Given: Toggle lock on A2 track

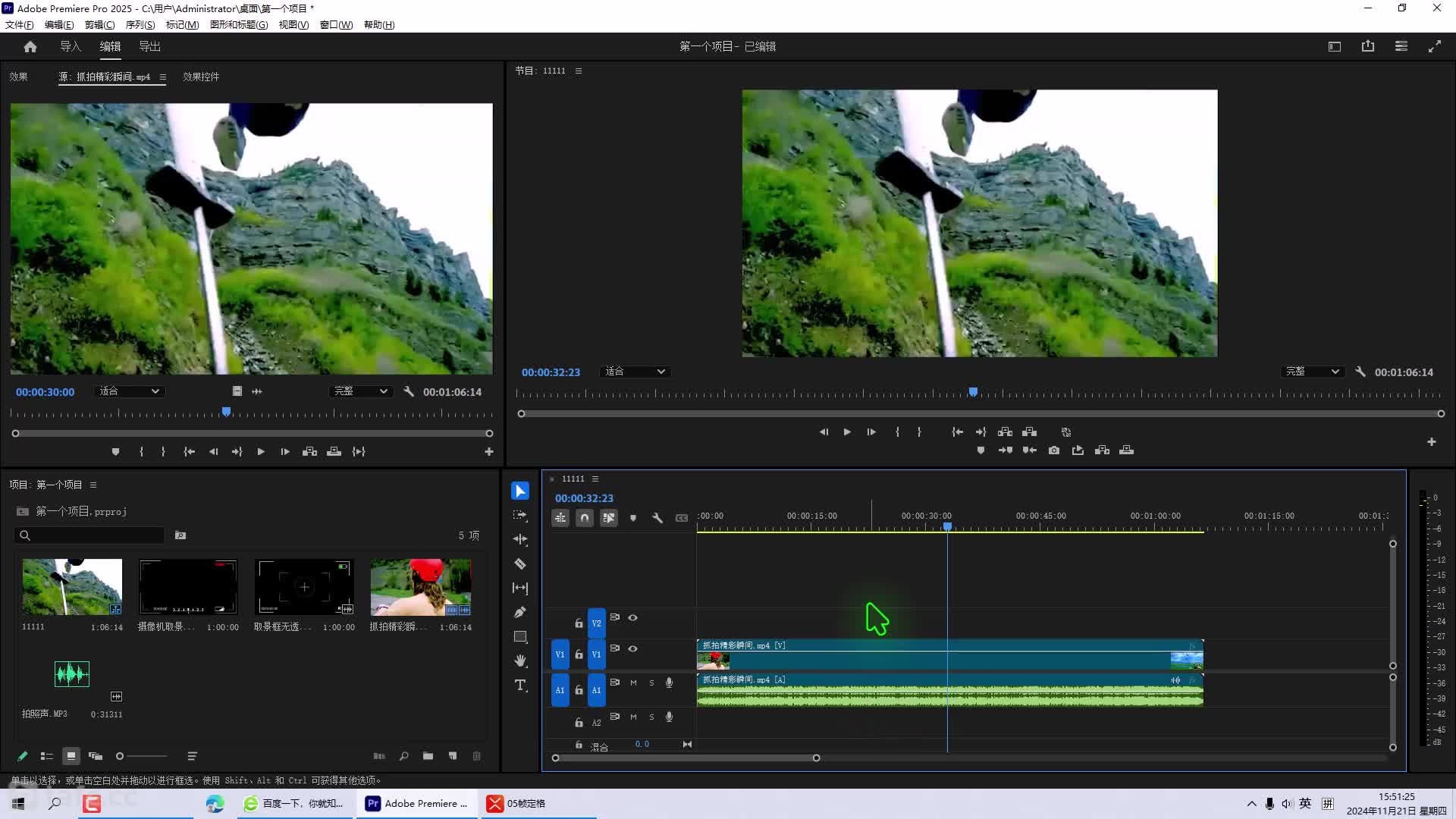Looking at the screenshot, I should click(x=579, y=723).
